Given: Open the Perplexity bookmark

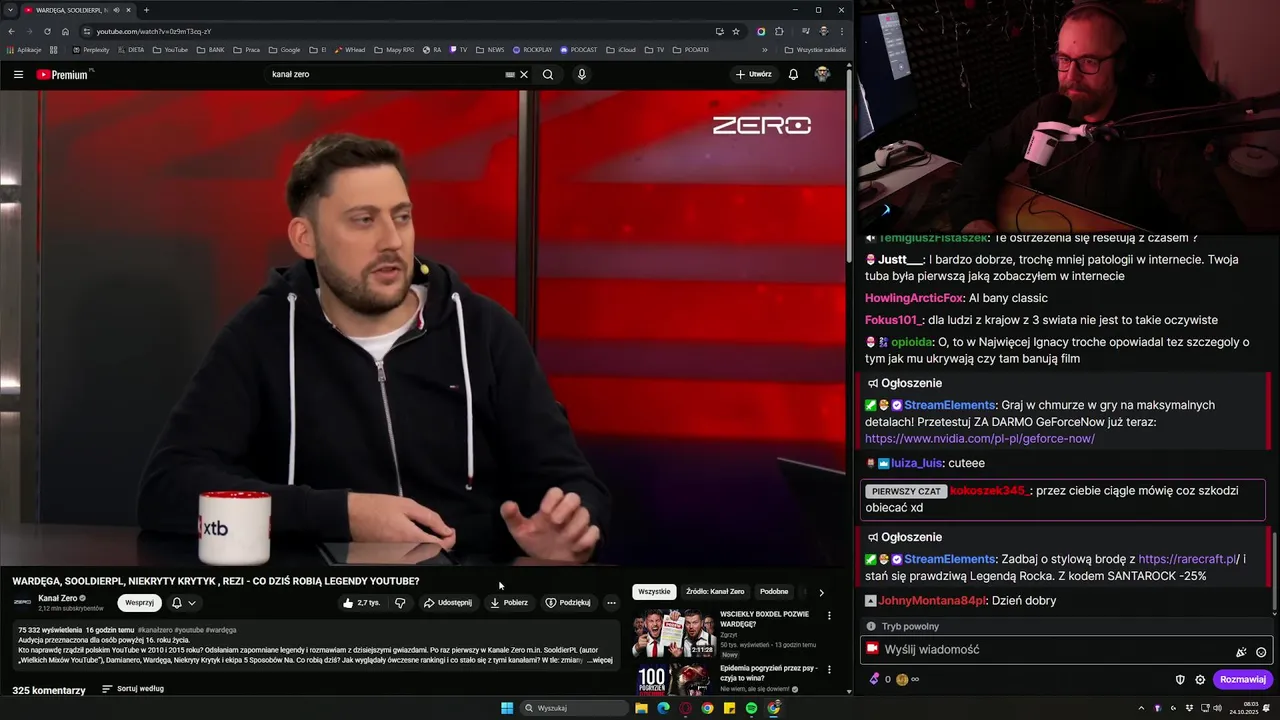Looking at the screenshot, I should 91,50.
